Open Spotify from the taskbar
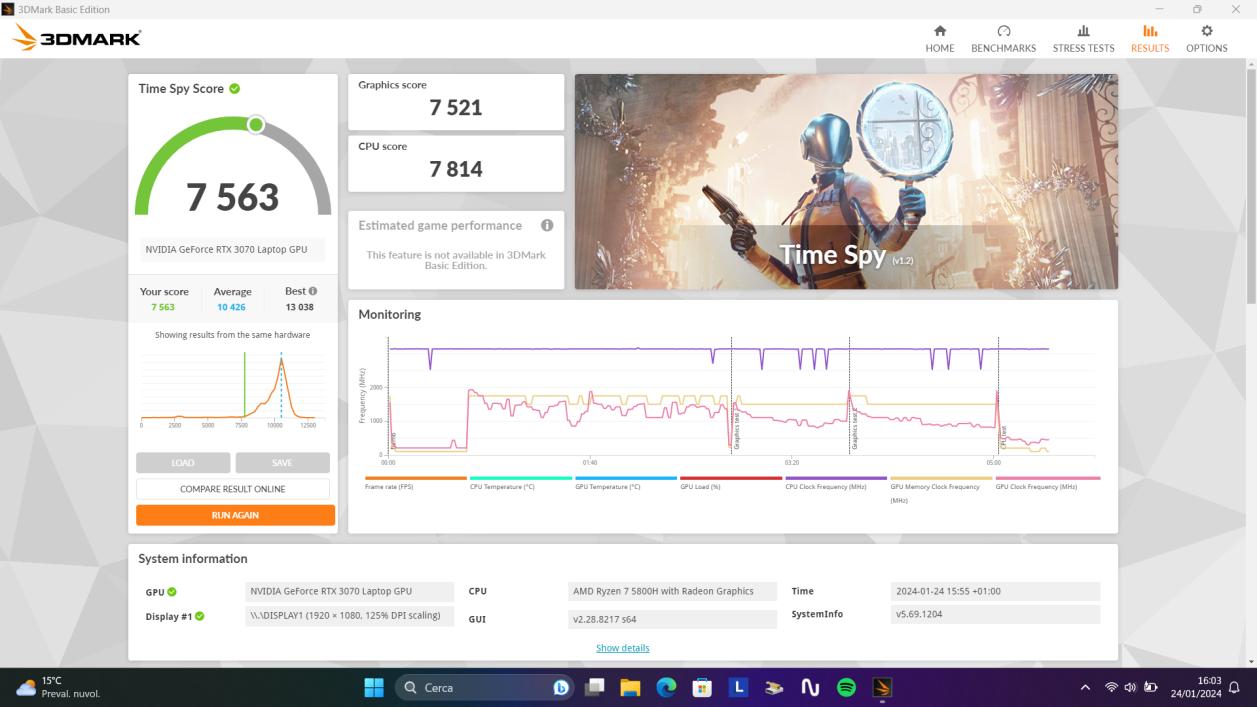The width and height of the screenshot is (1257, 707). (x=845, y=687)
